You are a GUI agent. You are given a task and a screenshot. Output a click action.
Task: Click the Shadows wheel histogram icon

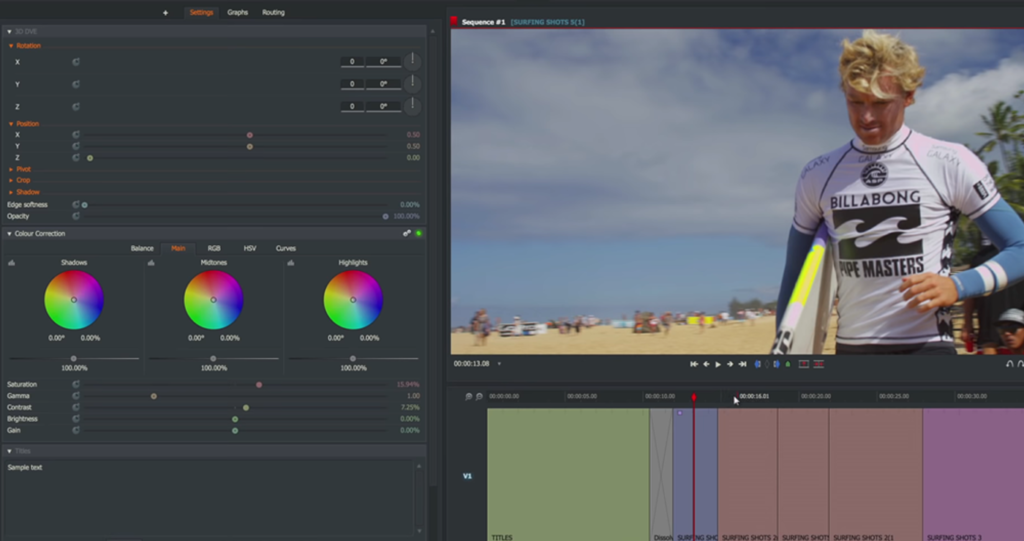point(11,263)
